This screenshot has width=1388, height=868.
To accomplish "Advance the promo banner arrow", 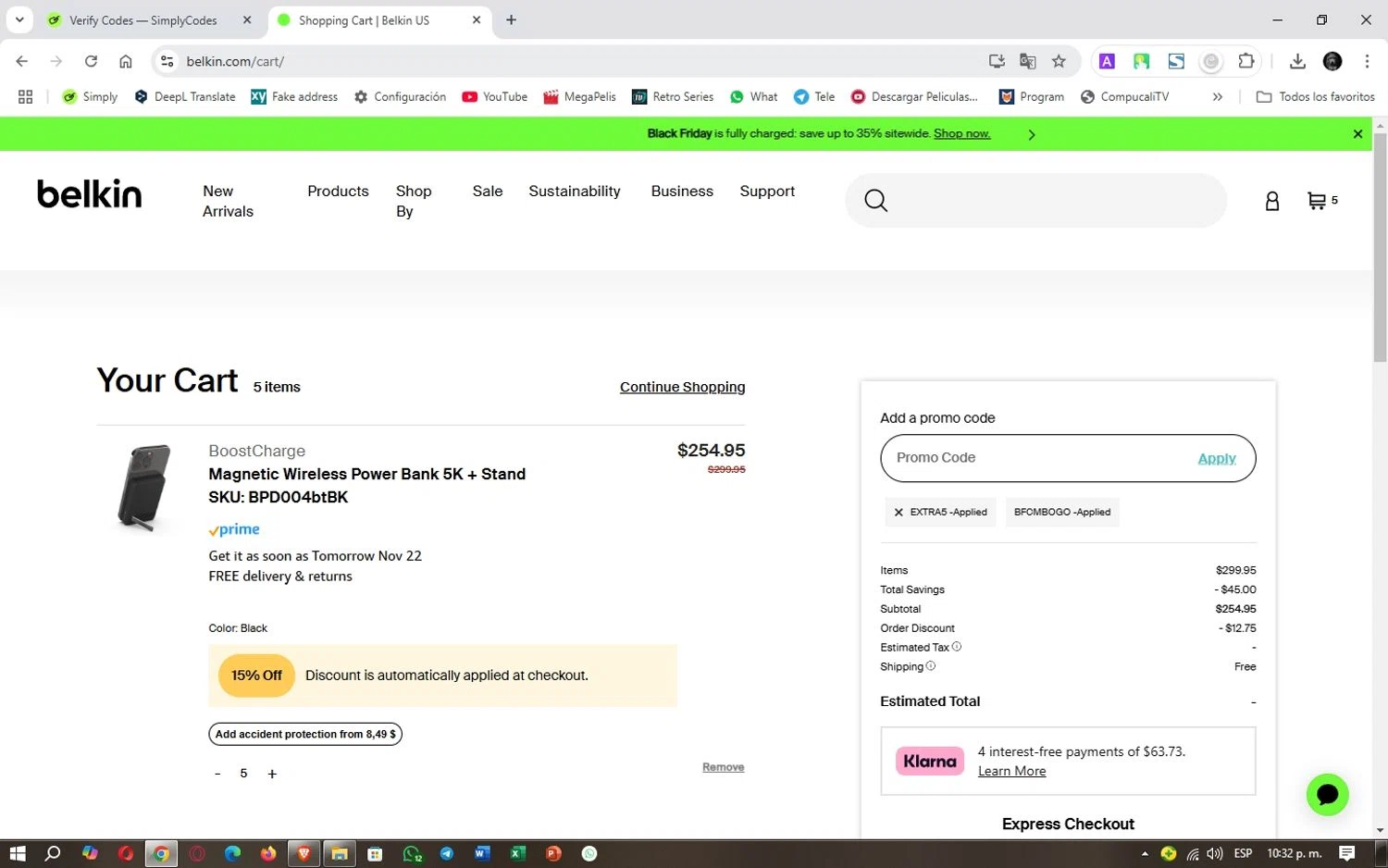I will (x=1031, y=135).
